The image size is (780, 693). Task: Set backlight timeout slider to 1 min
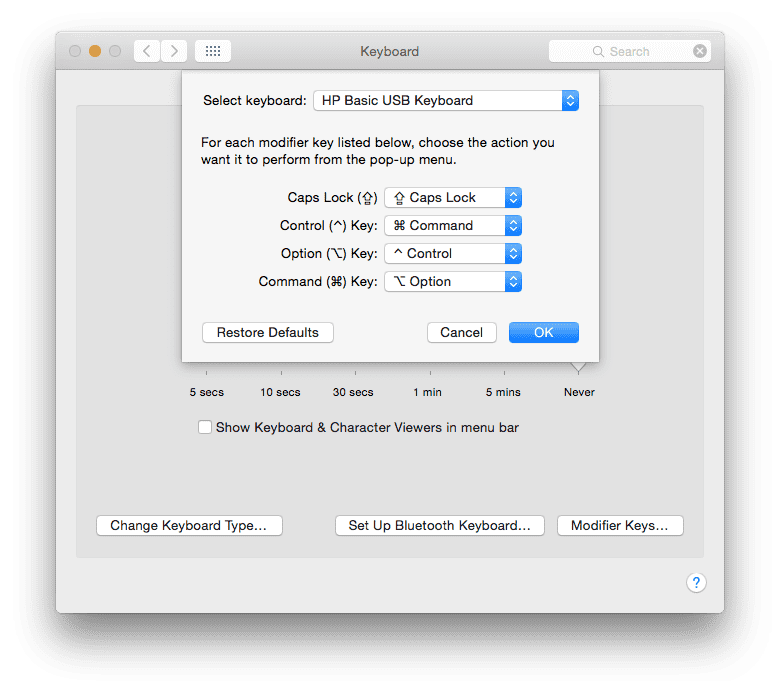tap(430, 373)
